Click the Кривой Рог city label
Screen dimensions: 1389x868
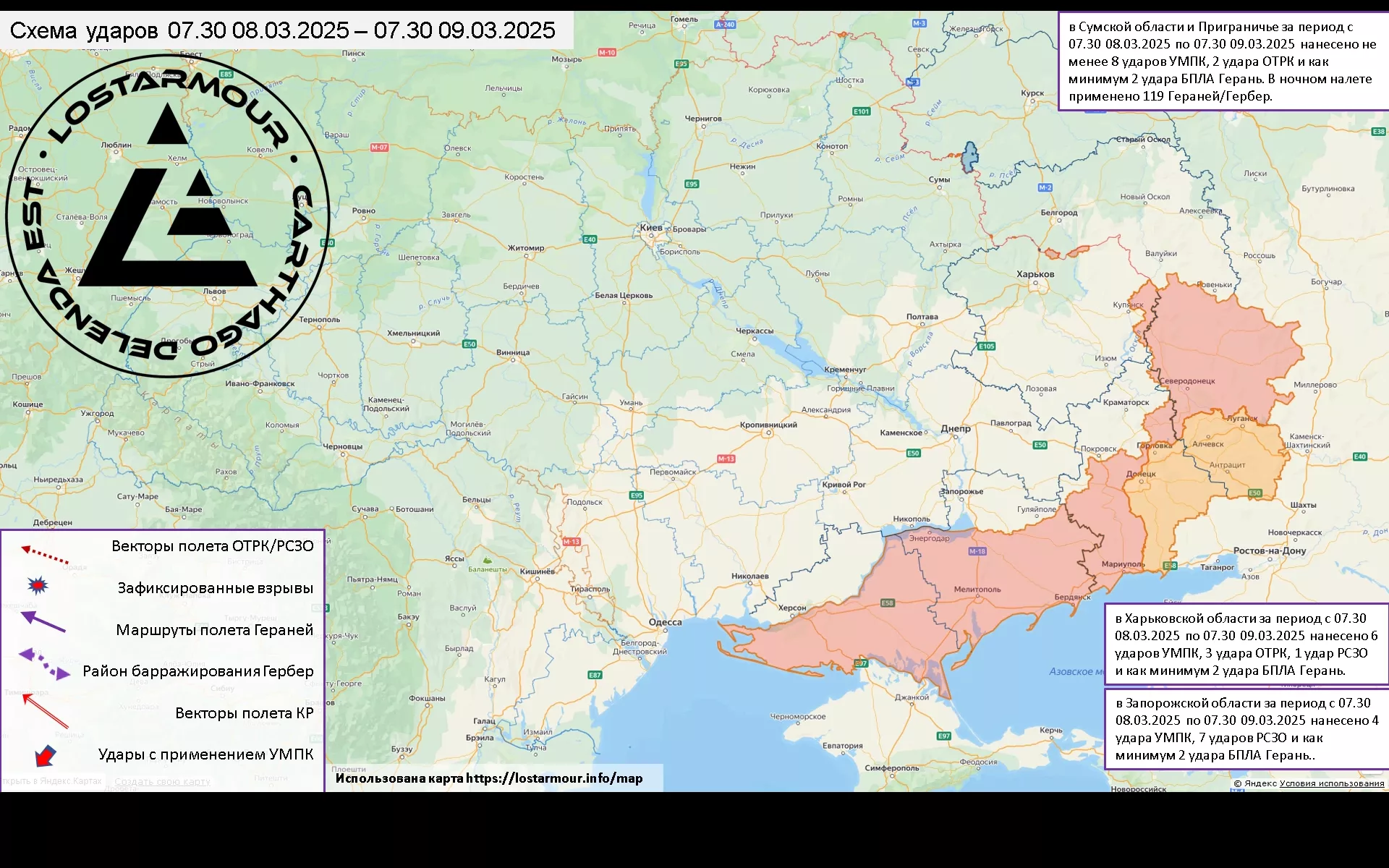point(844,485)
